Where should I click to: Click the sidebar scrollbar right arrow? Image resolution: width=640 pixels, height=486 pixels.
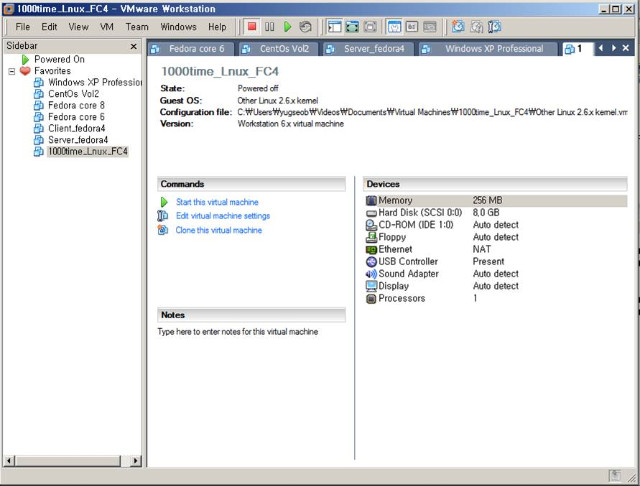click(x=136, y=461)
